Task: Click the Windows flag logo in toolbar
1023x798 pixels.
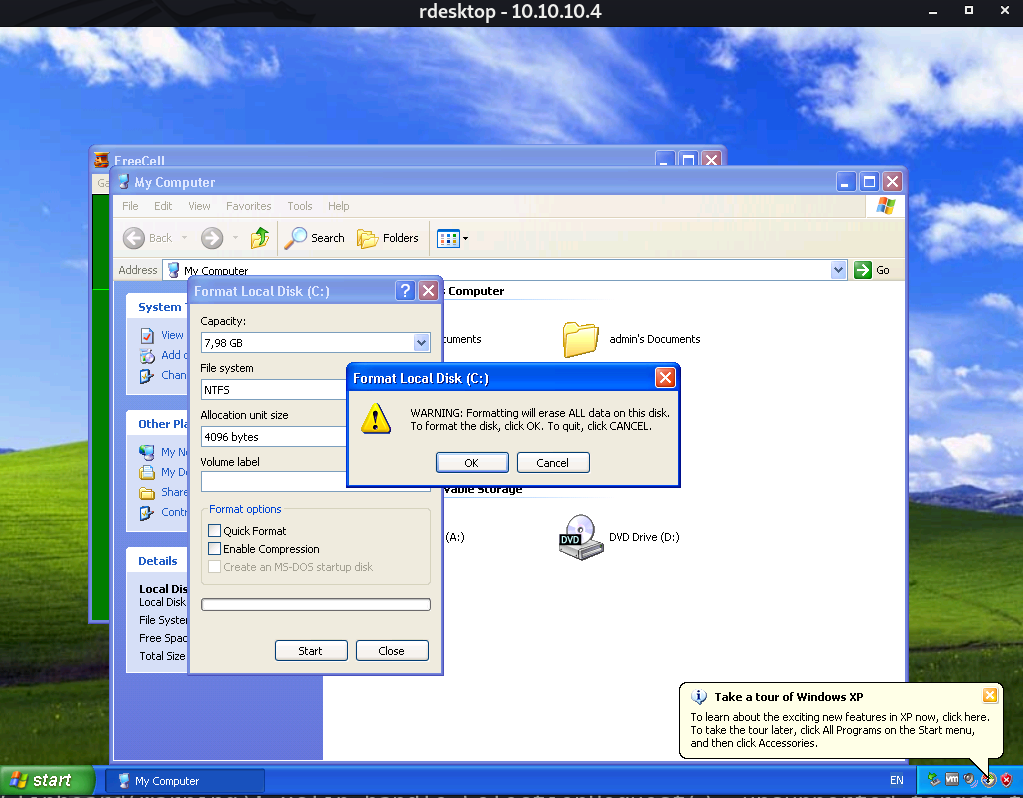Action: pos(886,206)
